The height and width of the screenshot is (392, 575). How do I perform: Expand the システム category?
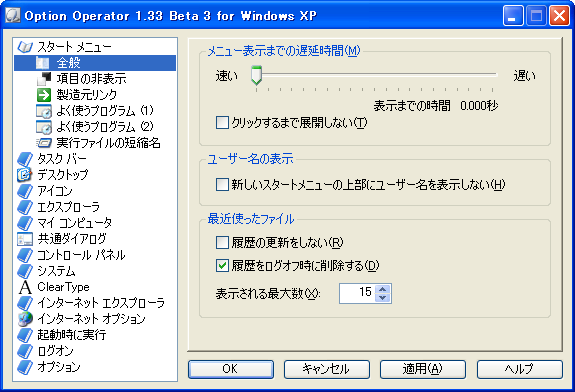56,271
